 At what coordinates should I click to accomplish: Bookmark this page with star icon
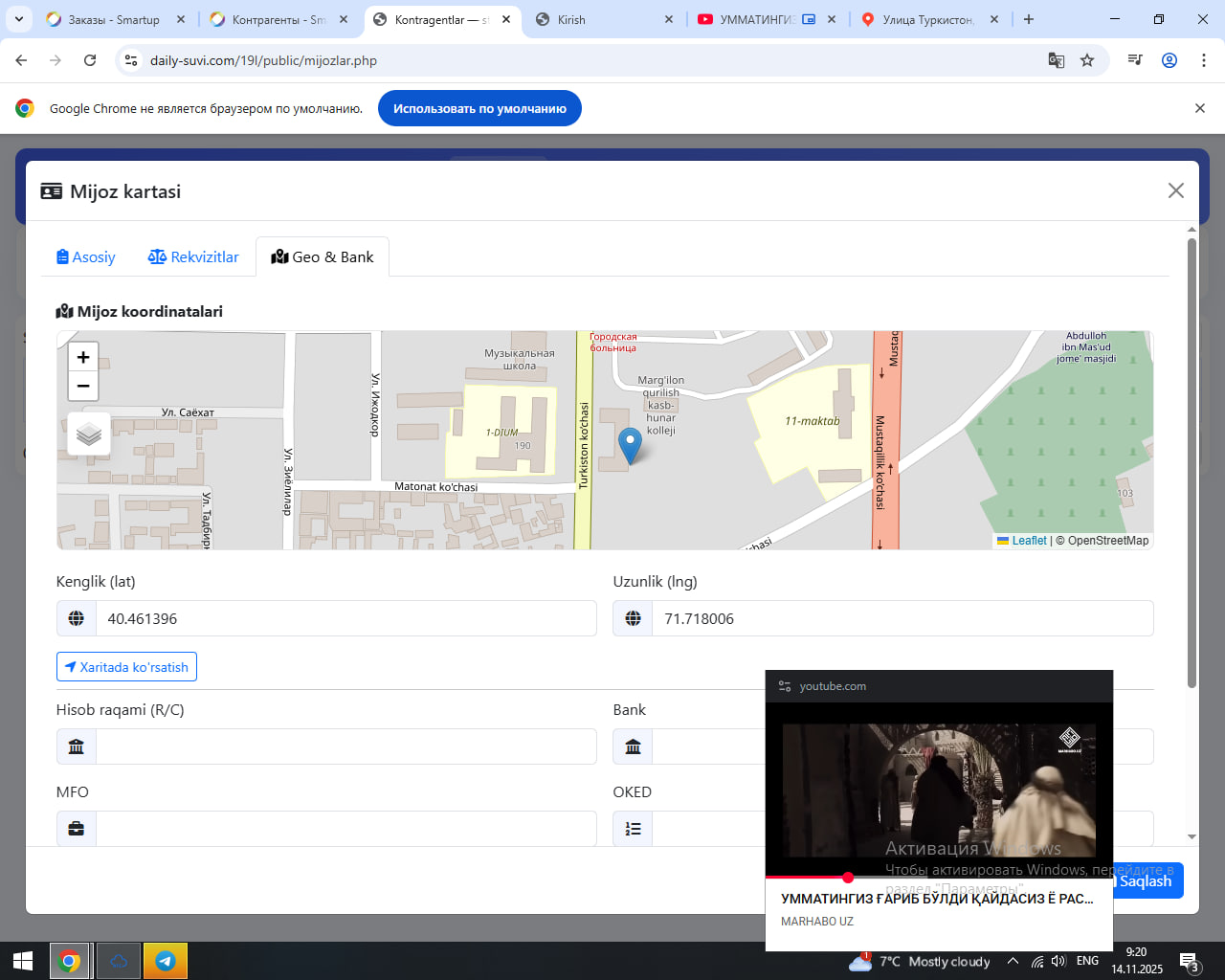point(1087,60)
